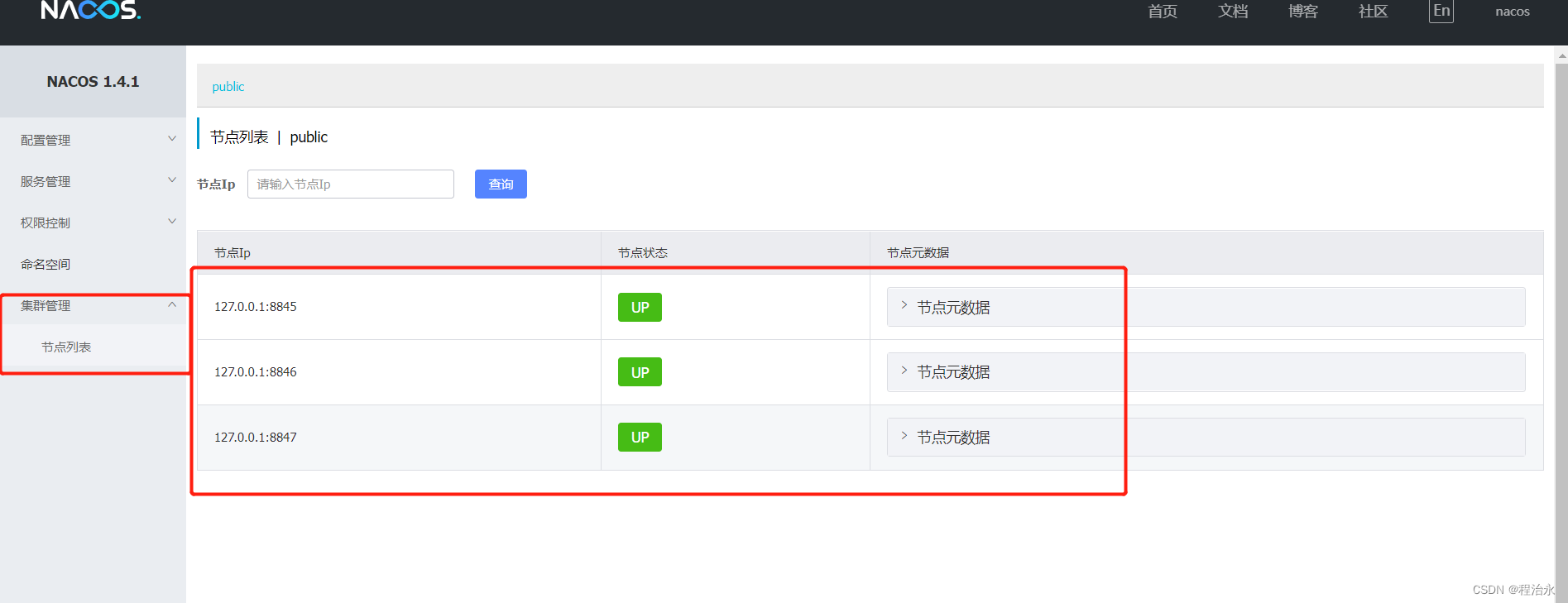Switch language with the En button
This screenshot has width=1568, height=603.
click(1441, 11)
